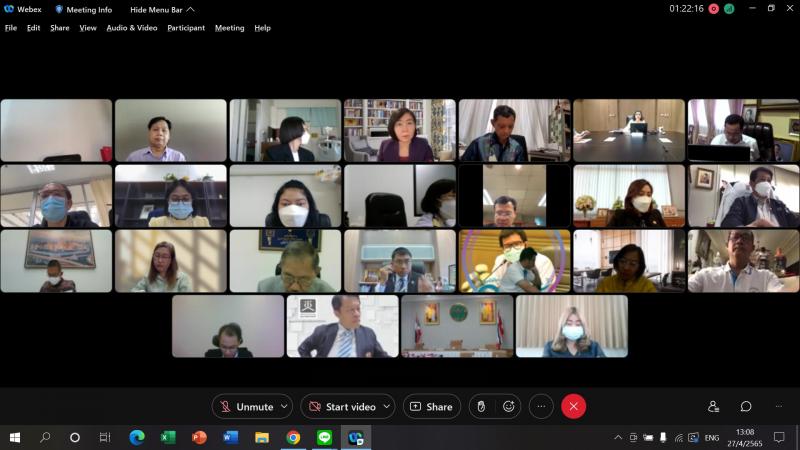
Task: Switch to Chrome in taskbar
Action: pyautogui.click(x=293, y=437)
